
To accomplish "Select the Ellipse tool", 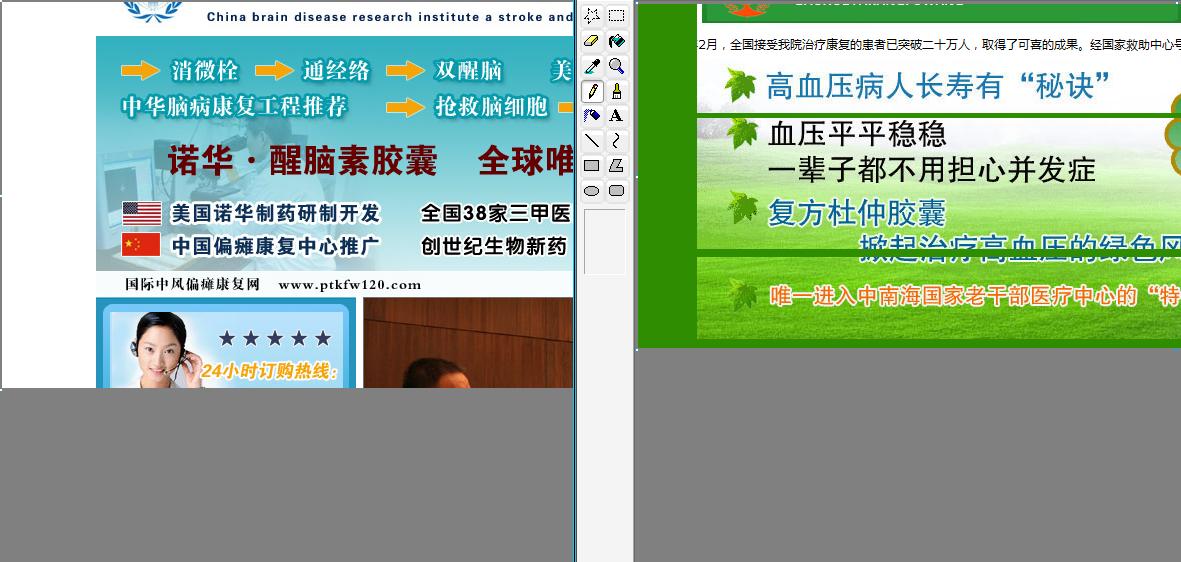I will (x=592, y=191).
